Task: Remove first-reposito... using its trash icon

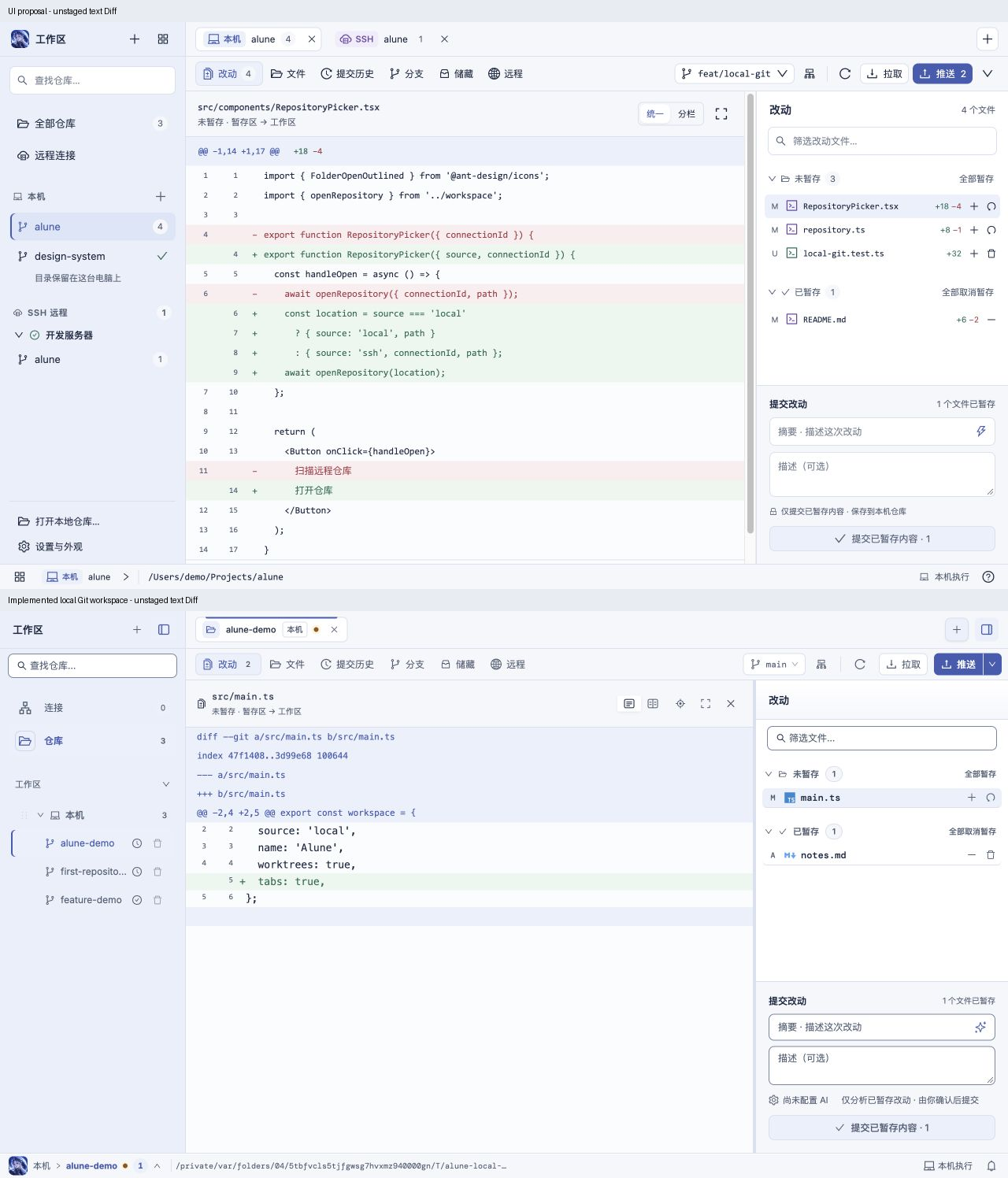Action: click(x=157, y=872)
